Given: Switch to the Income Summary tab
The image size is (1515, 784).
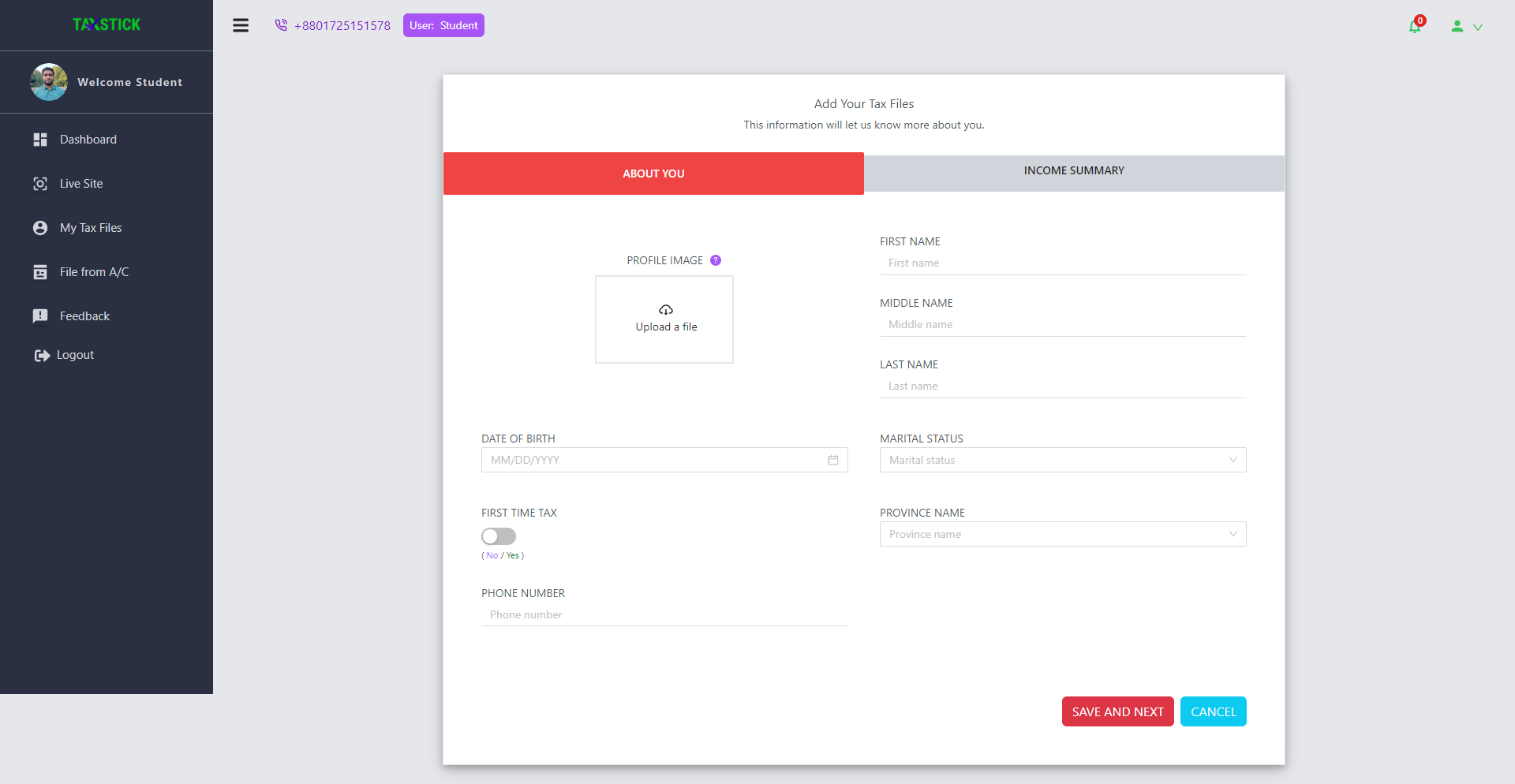Looking at the screenshot, I should point(1074,172).
